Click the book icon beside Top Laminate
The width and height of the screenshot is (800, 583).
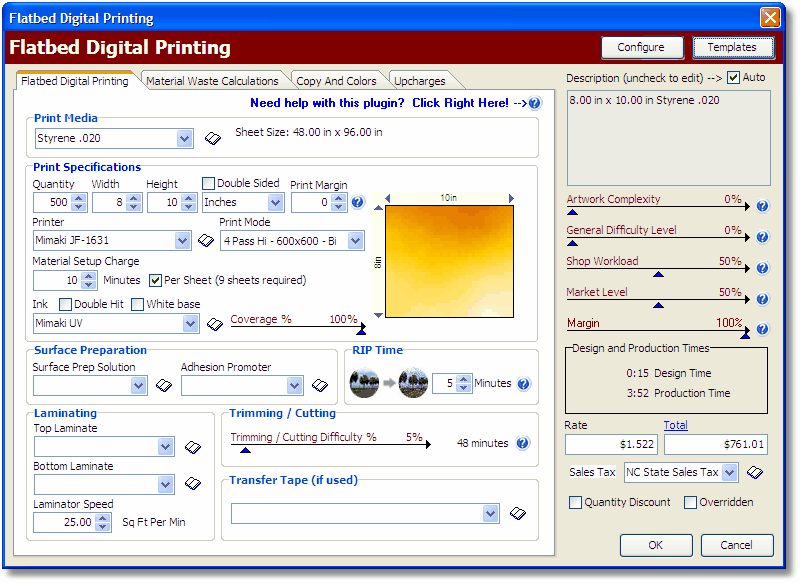coord(194,447)
